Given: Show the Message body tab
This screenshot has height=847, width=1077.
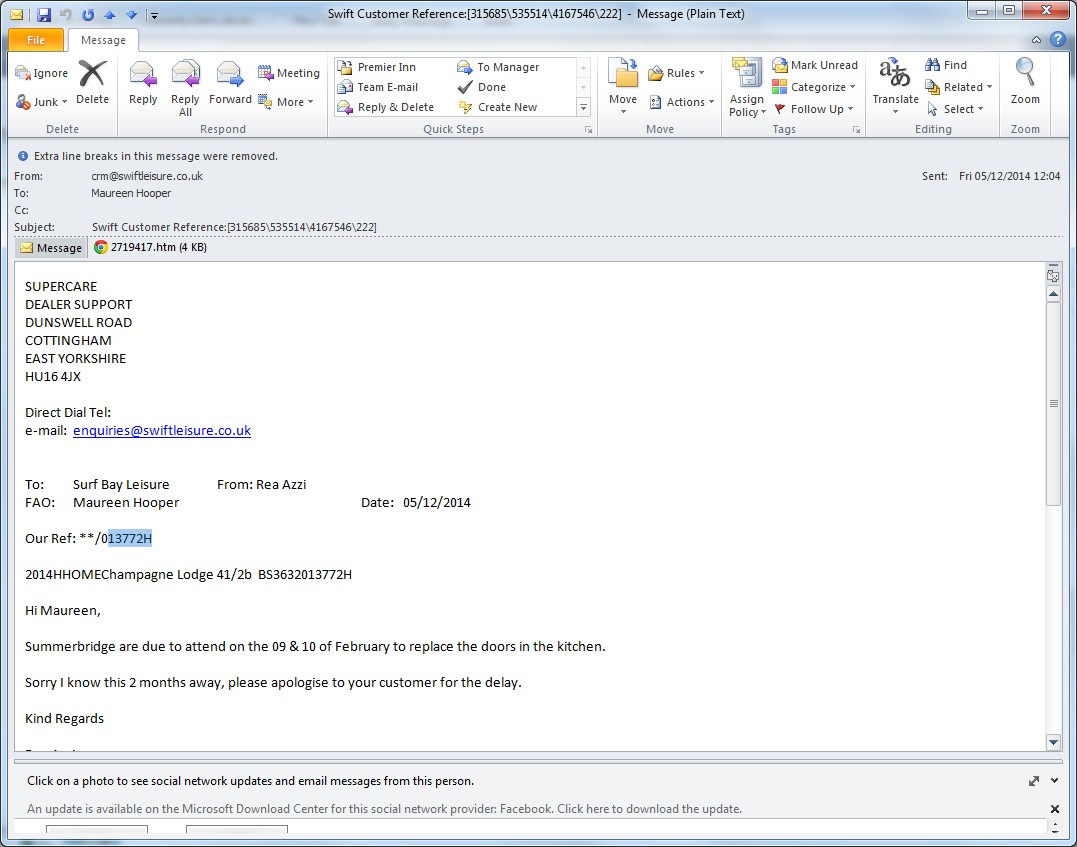Looking at the screenshot, I should tap(51, 247).
